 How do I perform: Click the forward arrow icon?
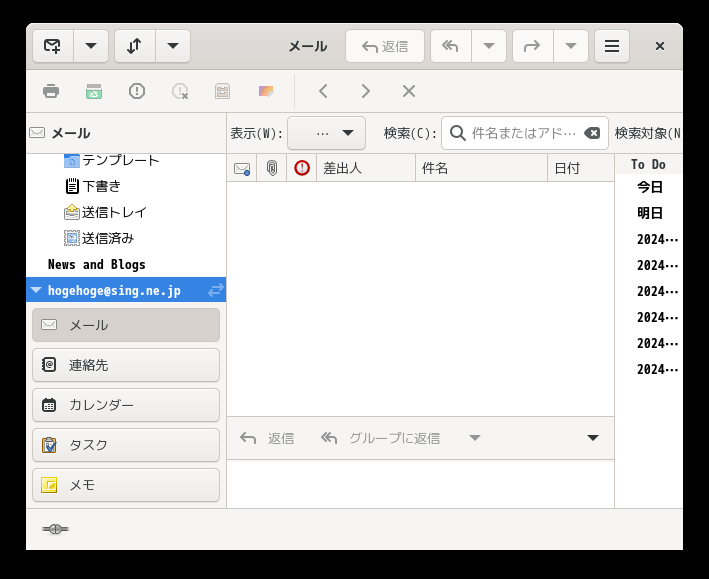pos(533,46)
